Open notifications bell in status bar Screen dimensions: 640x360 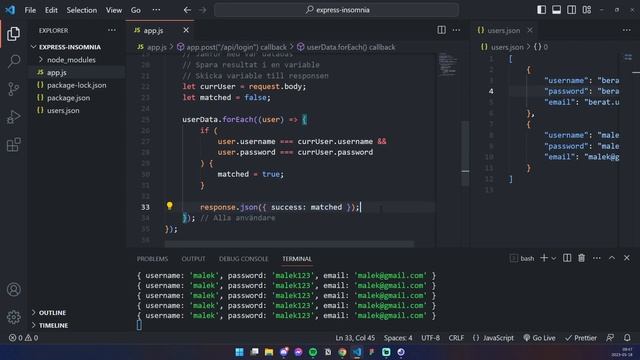point(627,338)
